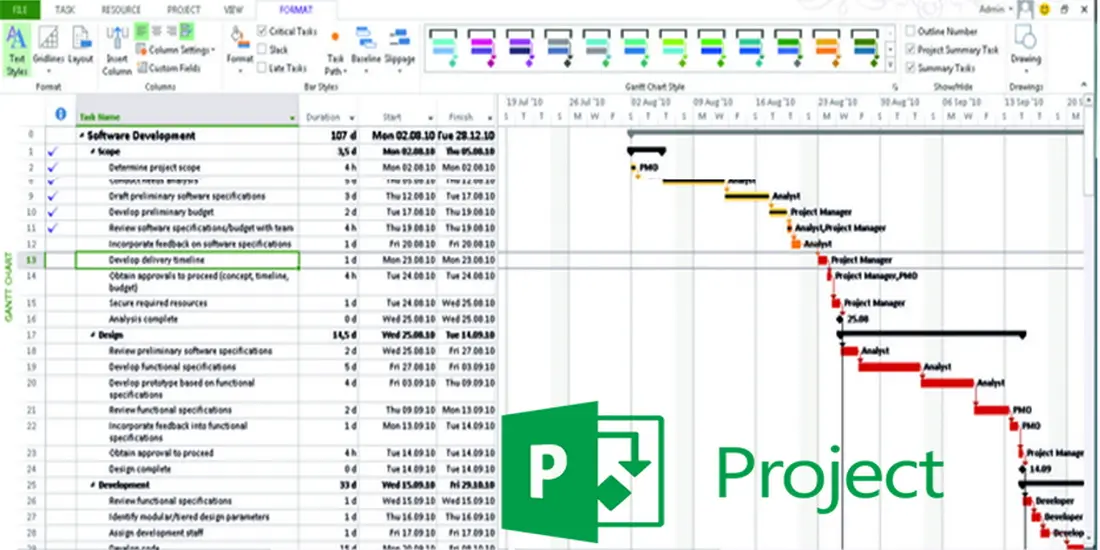
Task: Click the Design summary bar in the chart
Action: pos(932,335)
